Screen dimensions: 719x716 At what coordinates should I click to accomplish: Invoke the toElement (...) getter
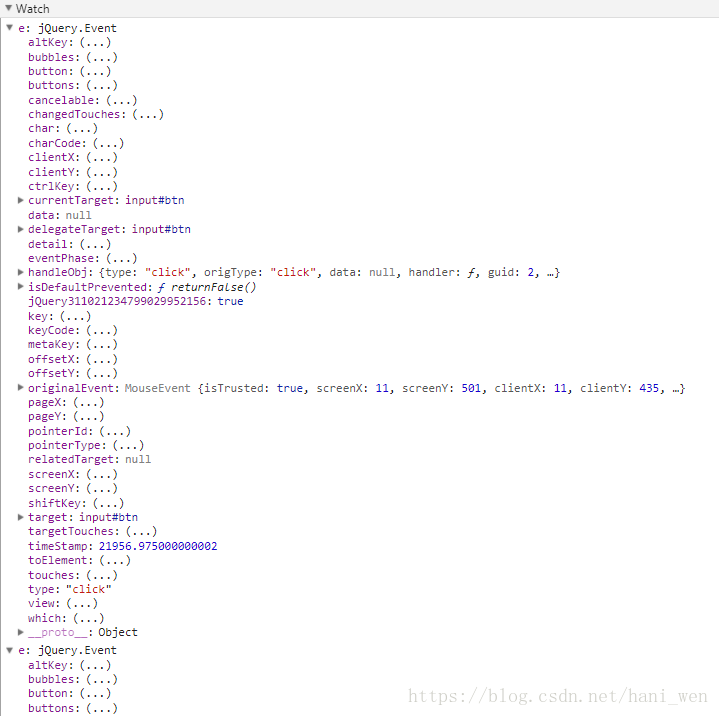click(x=115, y=561)
